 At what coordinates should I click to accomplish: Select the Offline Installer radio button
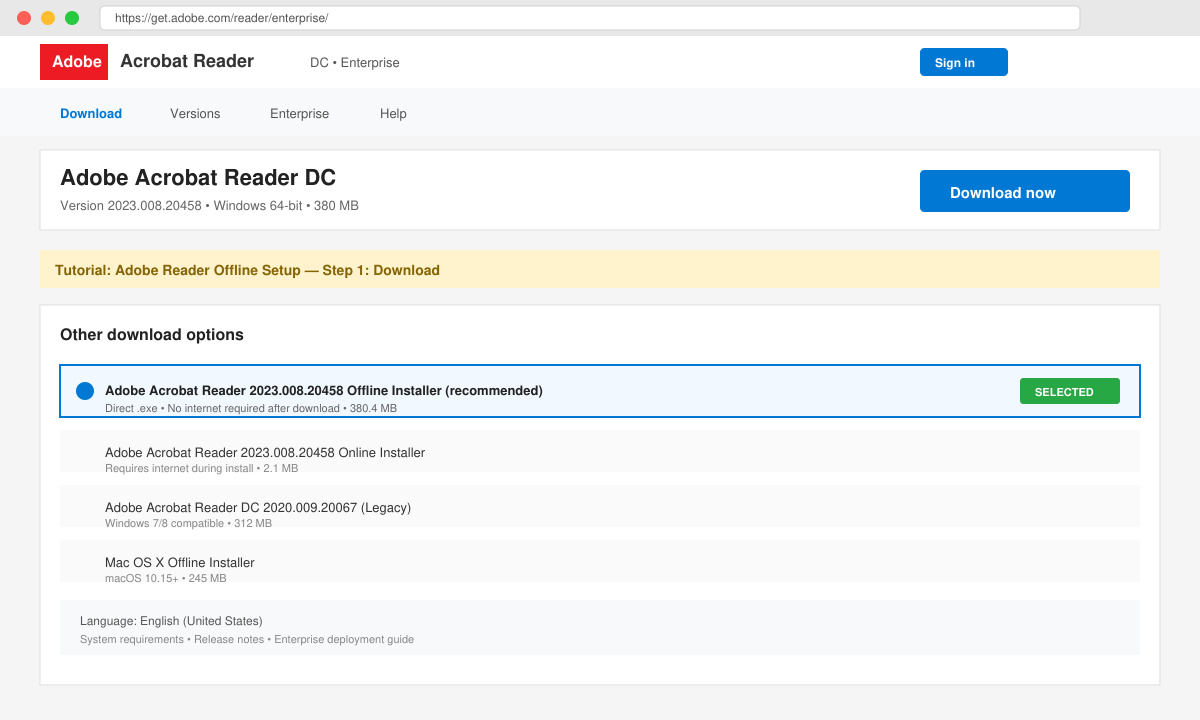click(x=85, y=391)
